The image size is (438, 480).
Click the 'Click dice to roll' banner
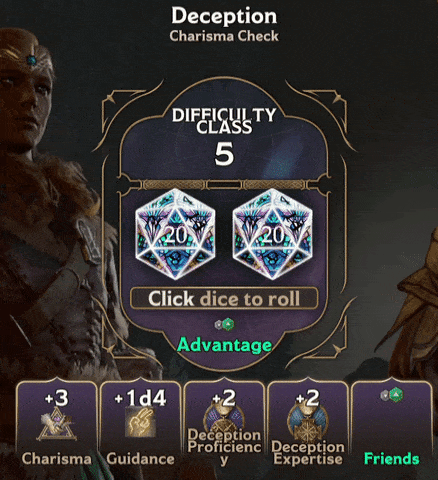(224, 298)
